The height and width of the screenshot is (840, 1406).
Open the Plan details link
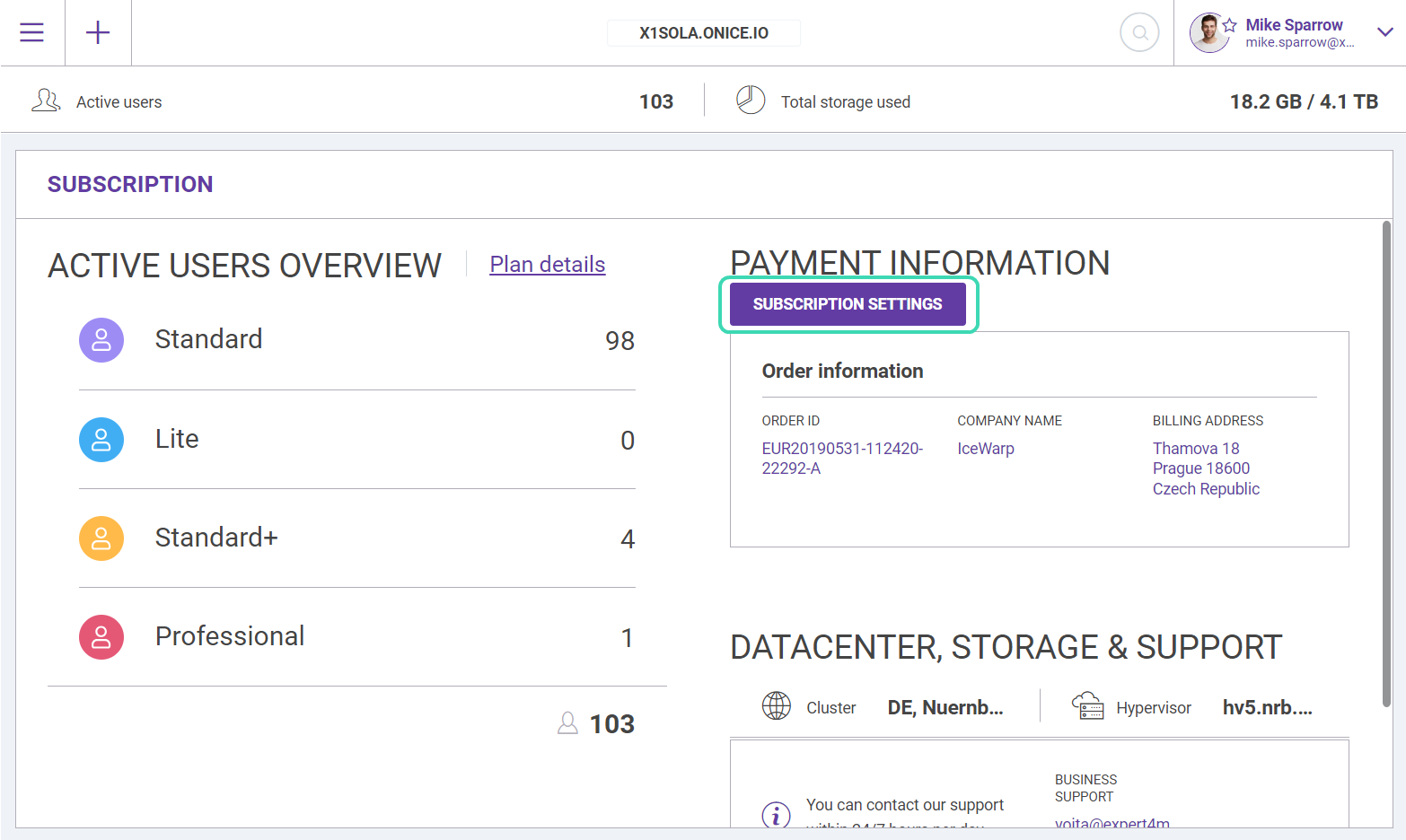point(547,265)
